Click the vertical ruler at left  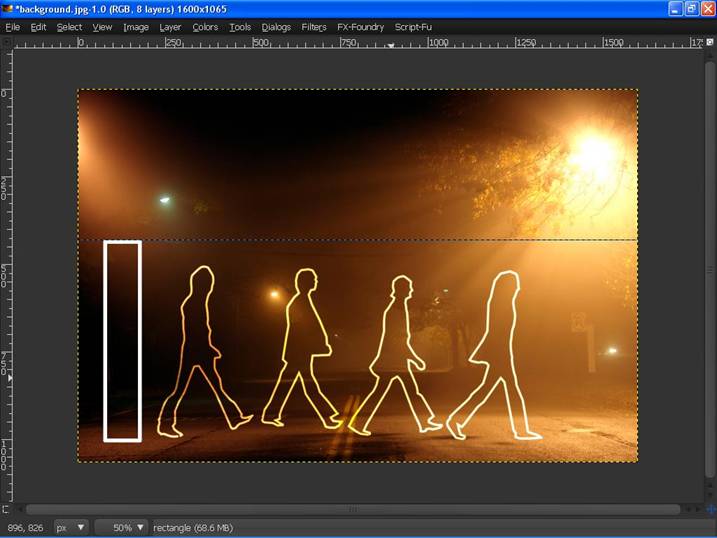pyautogui.click(x=6, y=274)
